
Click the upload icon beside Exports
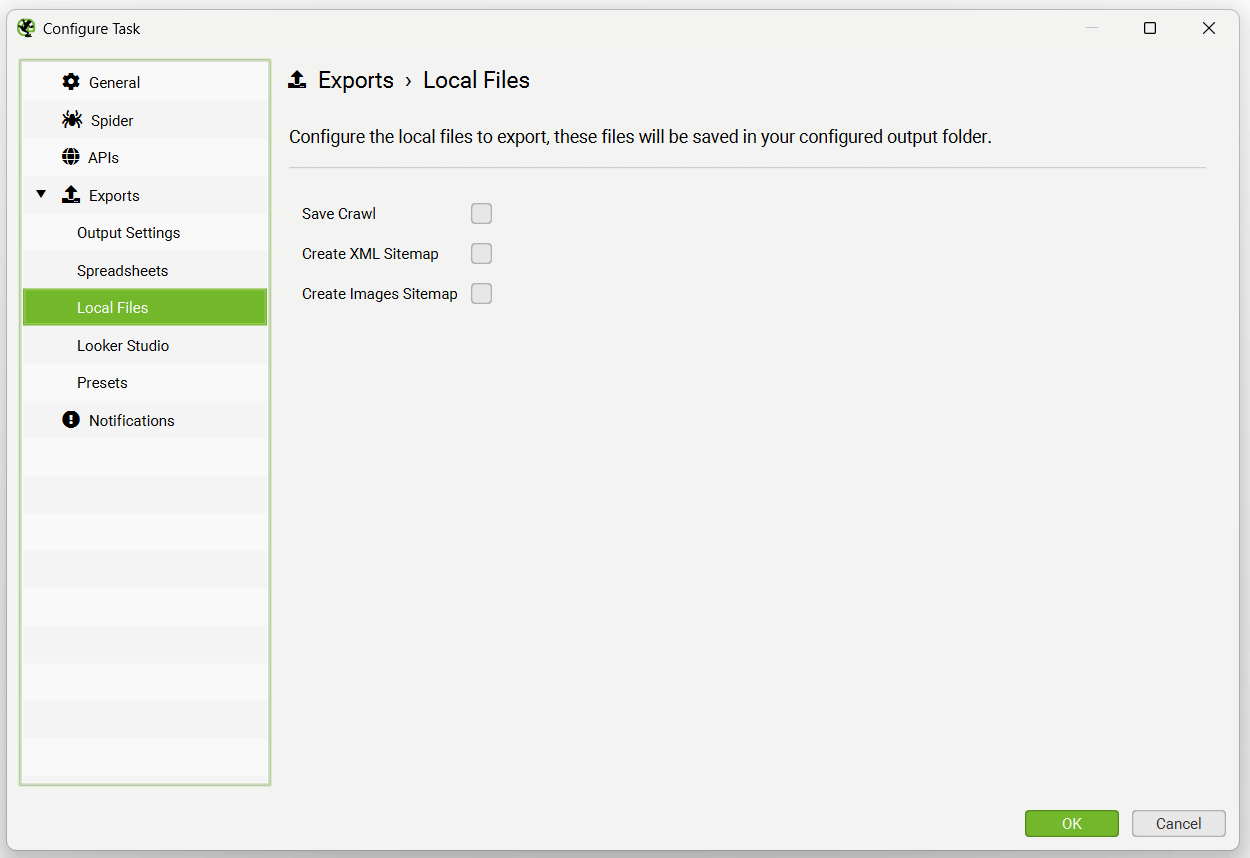[x=71, y=195]
